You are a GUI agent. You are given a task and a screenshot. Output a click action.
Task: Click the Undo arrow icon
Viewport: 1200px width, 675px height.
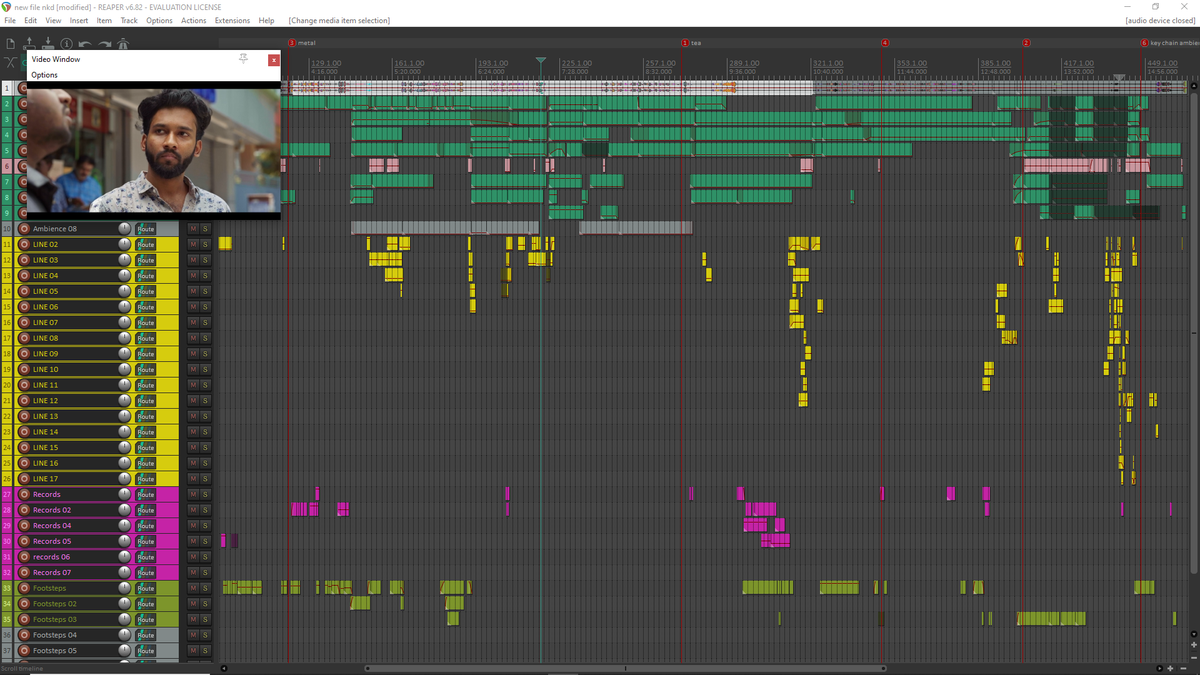coord(86,43)
